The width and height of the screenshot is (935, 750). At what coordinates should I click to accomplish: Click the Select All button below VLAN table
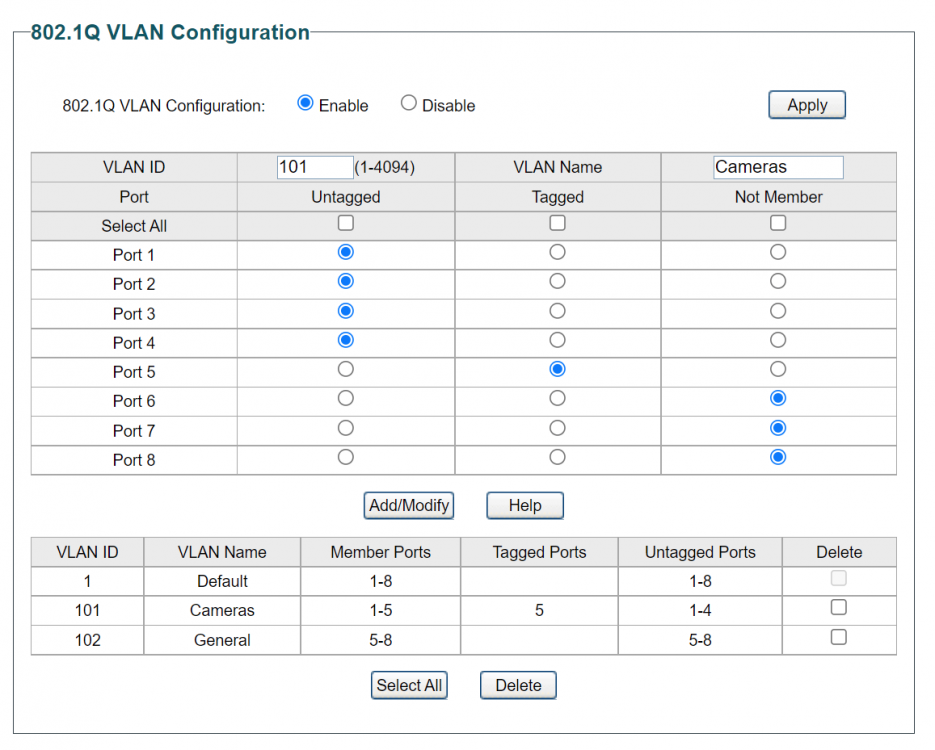409,686
